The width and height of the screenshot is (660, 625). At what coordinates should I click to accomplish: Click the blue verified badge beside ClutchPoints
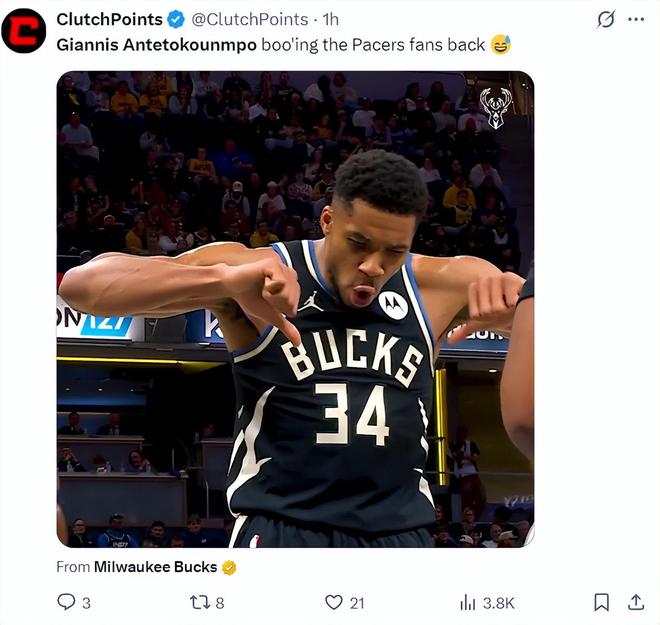point(176,19)
